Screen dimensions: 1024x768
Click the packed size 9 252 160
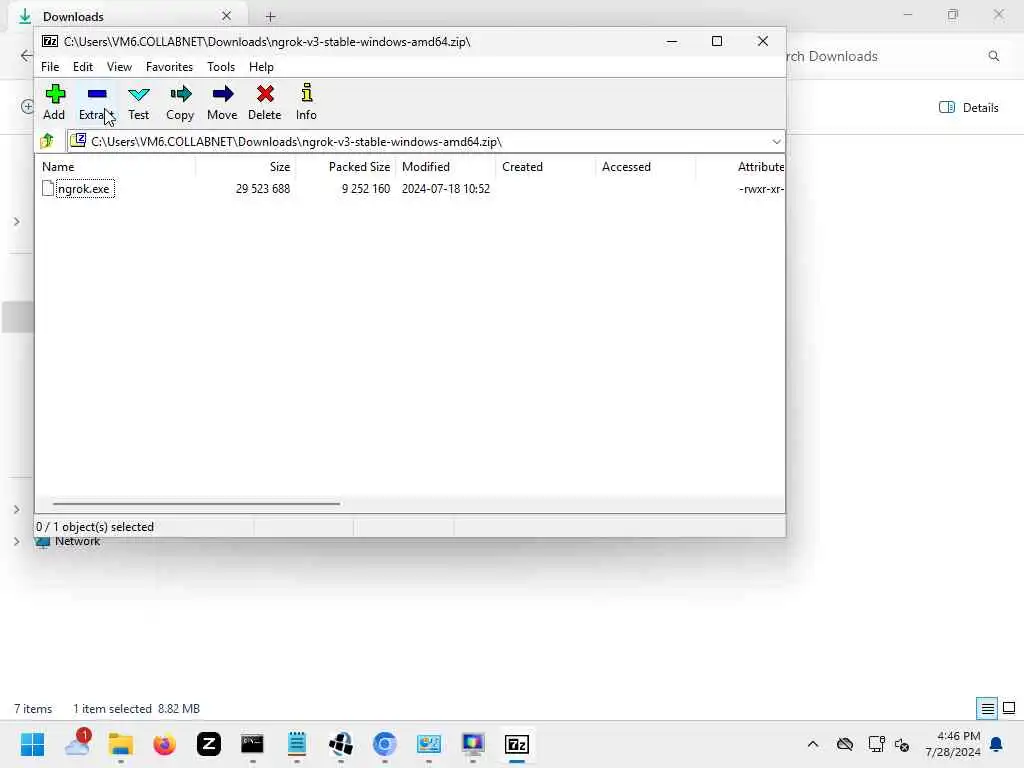[x=366, y=189]
